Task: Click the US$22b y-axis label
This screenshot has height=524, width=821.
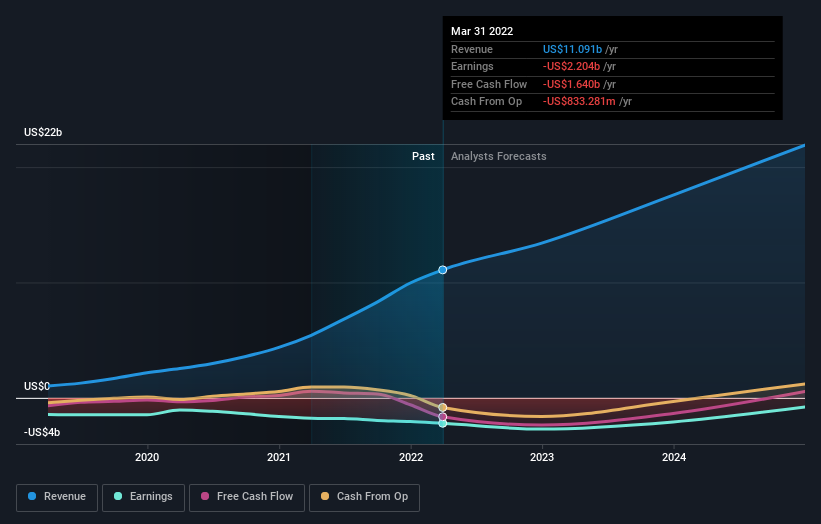Action: pos(43,132)
